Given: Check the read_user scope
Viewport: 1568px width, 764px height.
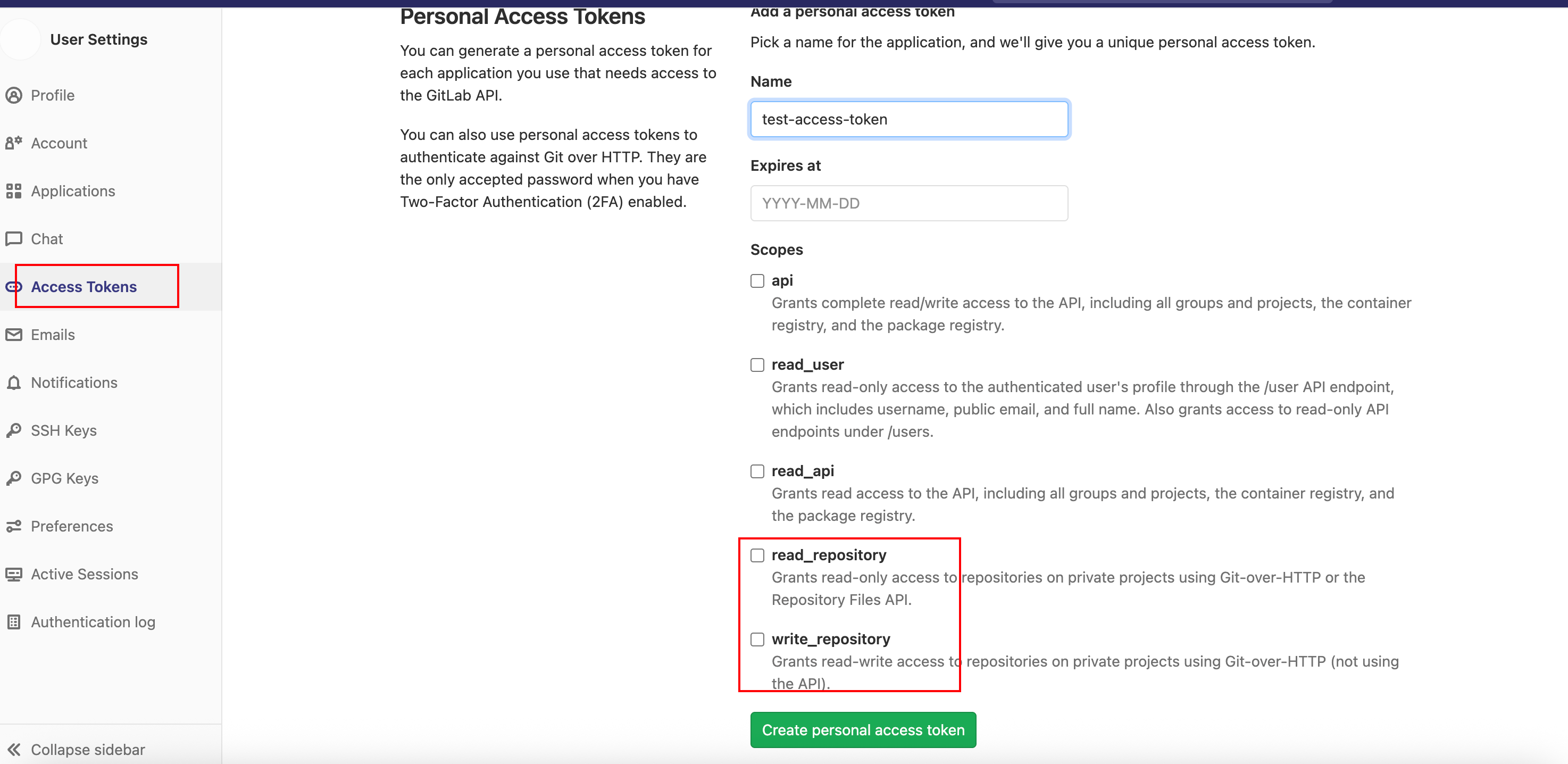Looking at the screenshot, I should (x=757, y=364).
